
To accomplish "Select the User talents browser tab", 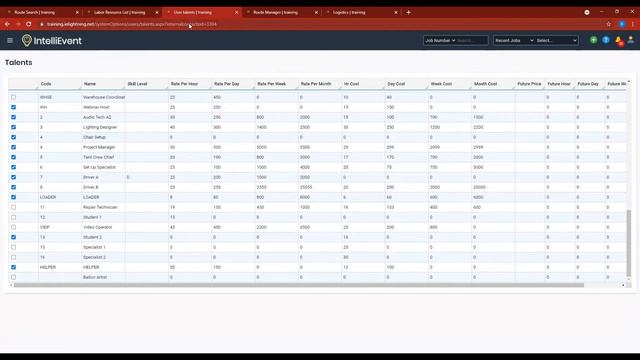I will 201,12.
